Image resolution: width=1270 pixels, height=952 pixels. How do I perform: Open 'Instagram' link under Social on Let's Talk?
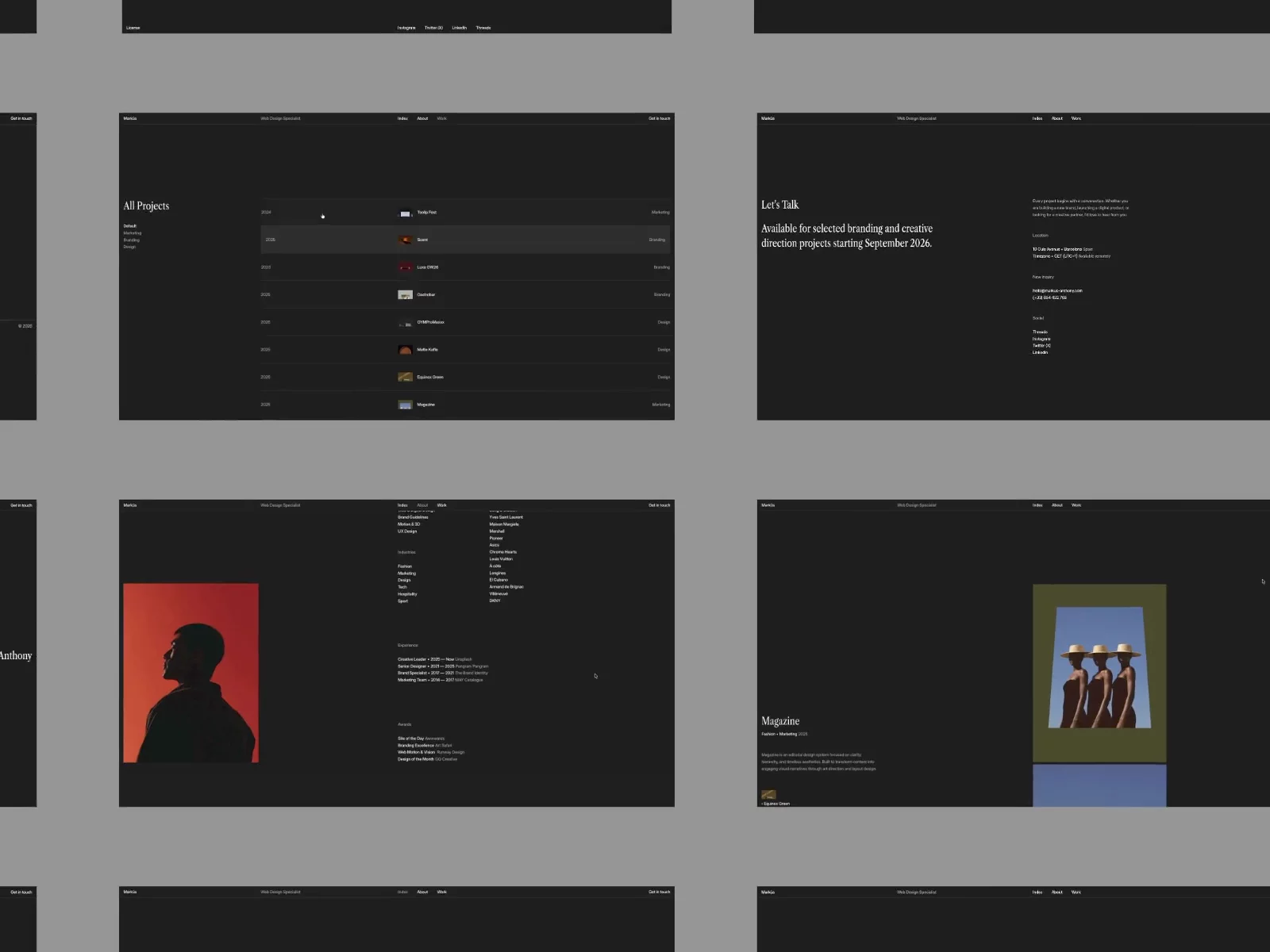(x=1041, y=339)
